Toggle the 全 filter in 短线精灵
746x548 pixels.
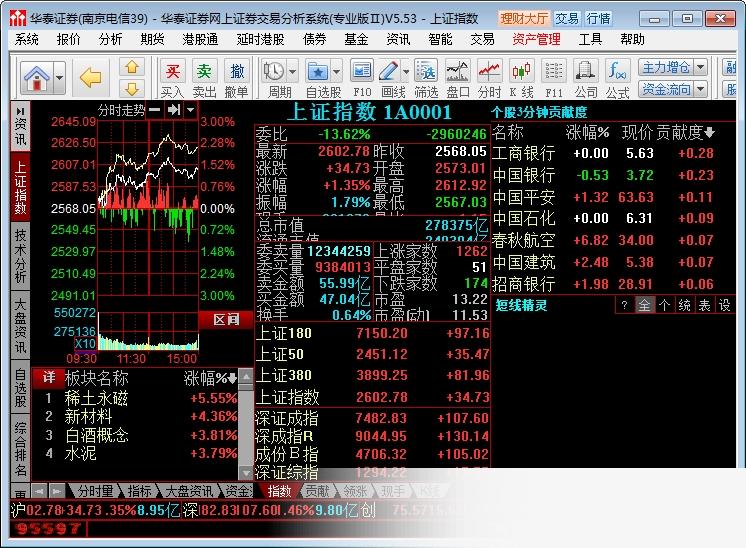pyautogui.click(x=644, y=305)
